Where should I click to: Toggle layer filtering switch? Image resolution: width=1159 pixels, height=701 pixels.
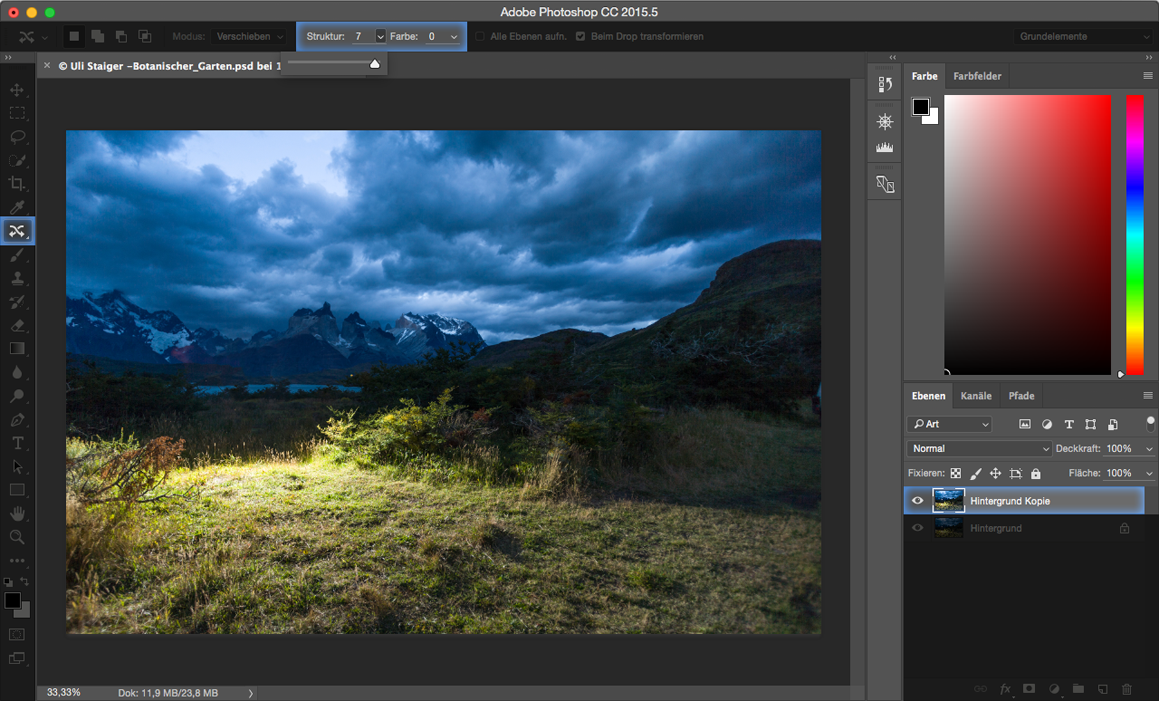coord(1150,424)
